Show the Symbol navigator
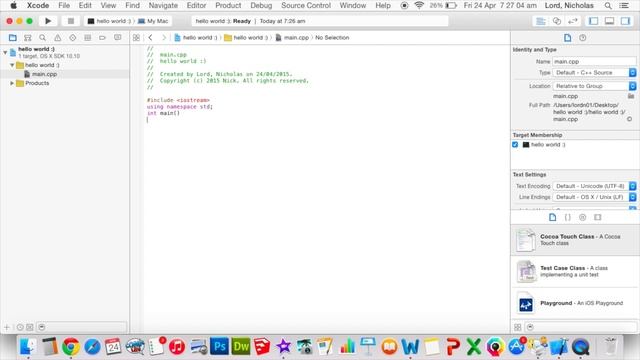Image resolution: width=640 pixels, height=360 pixels. pyautogui.click(x=27, y=38)
